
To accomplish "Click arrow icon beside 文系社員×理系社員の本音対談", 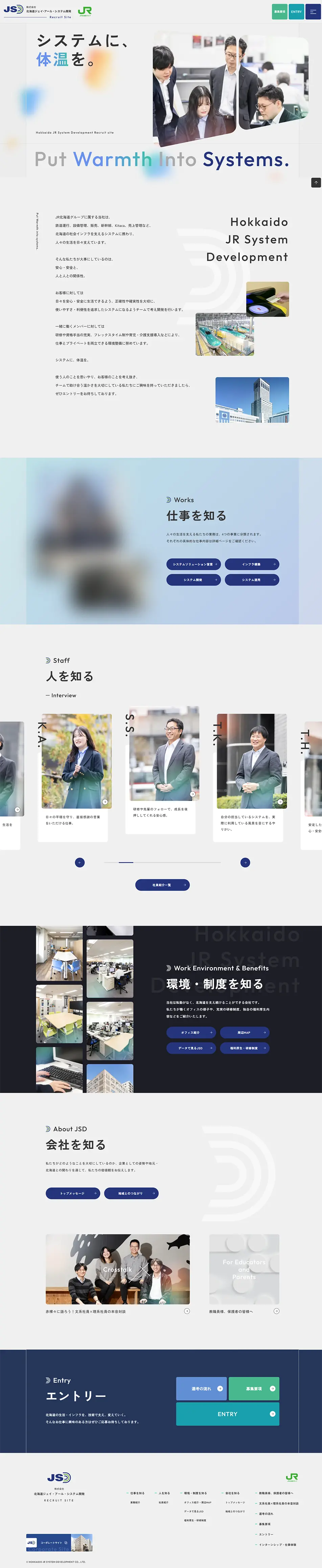I will 187,1311.
